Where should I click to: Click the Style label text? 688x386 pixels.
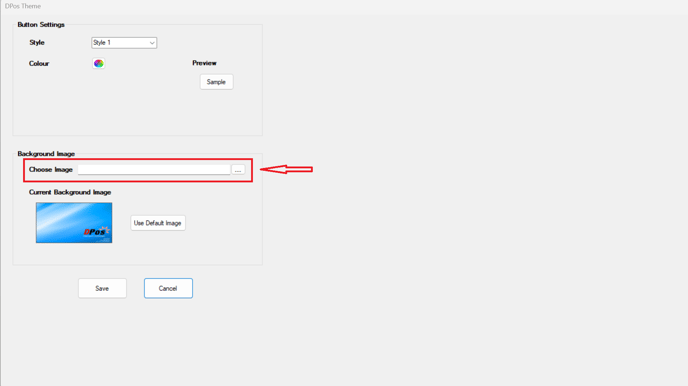37,43
